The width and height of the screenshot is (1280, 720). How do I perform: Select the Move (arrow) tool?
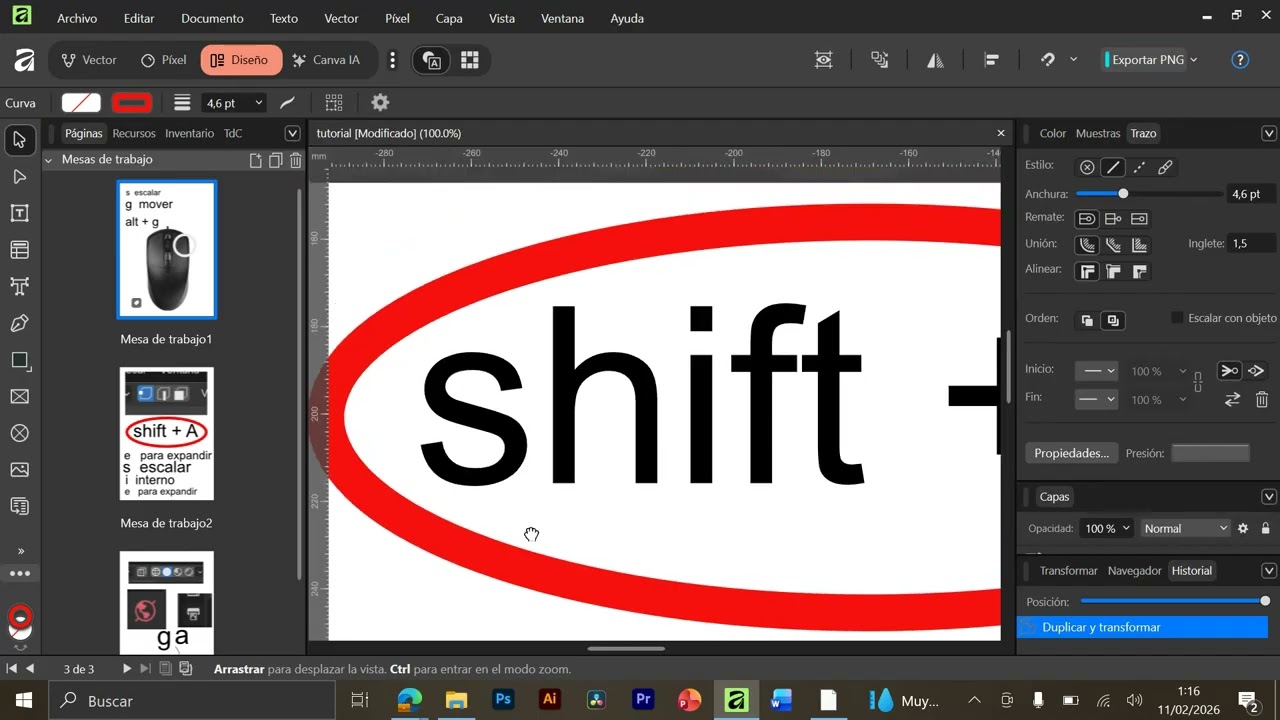[19, 140]
